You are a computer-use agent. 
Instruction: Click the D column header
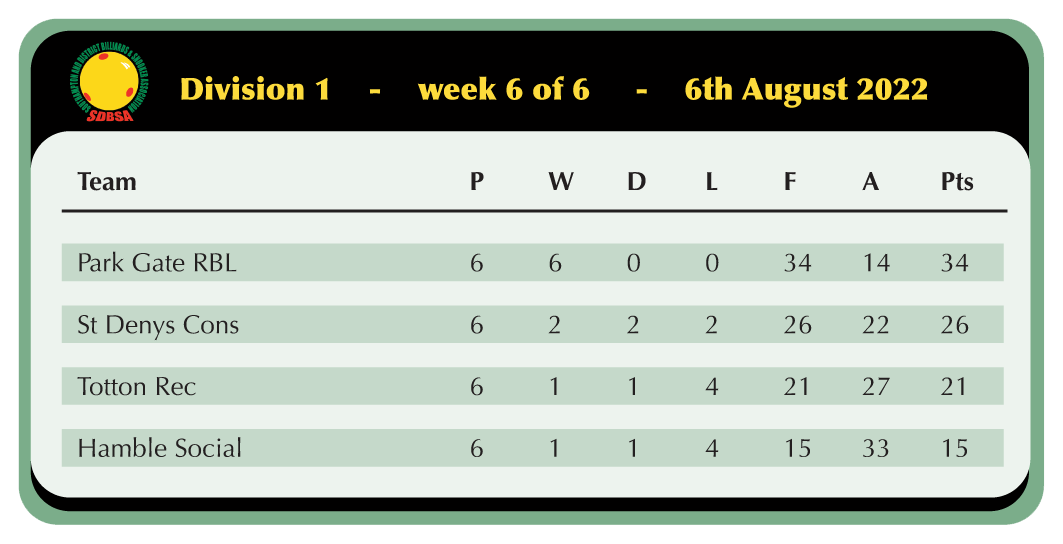pos(637,182)
